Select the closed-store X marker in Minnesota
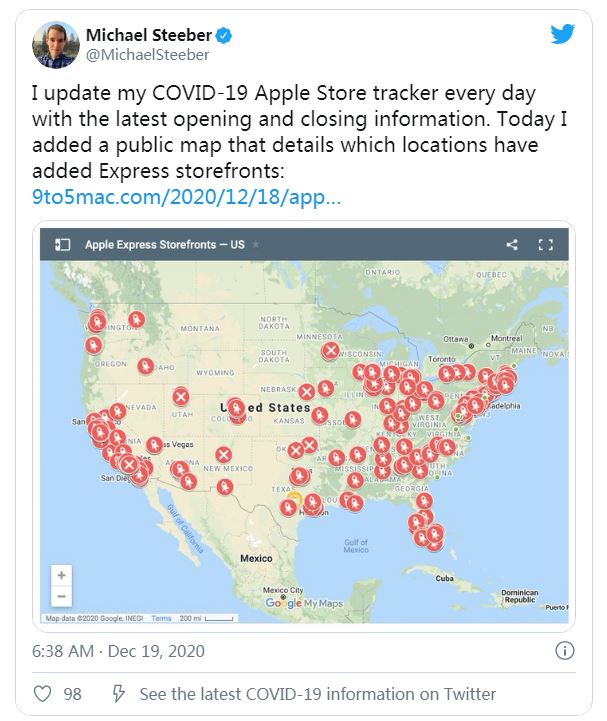 [331, 351]
